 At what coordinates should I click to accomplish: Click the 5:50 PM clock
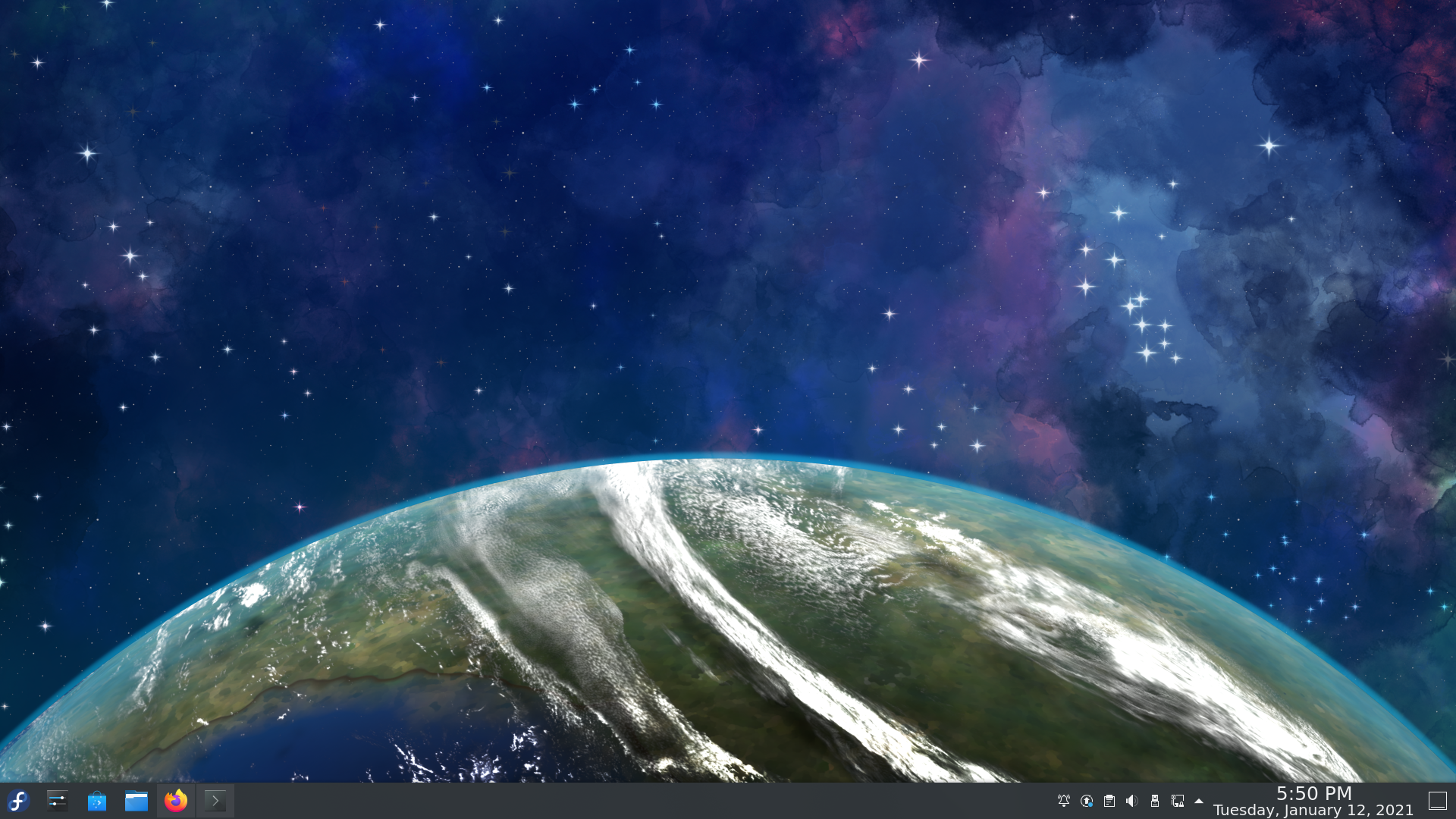click(1313, 793)
